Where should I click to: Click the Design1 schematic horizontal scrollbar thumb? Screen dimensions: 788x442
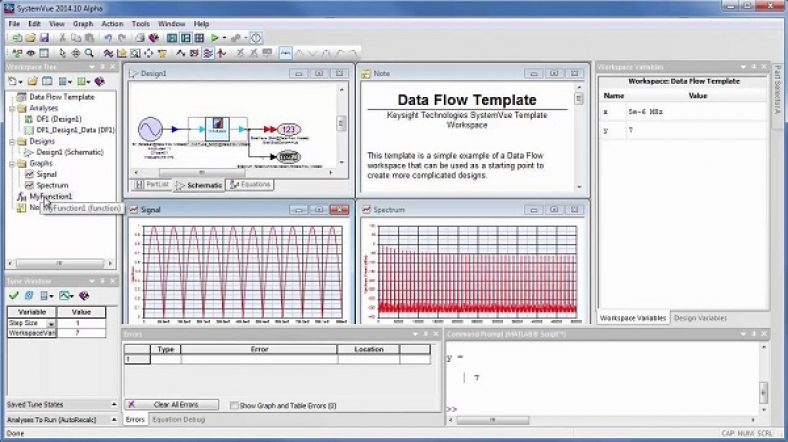(202, 172)
